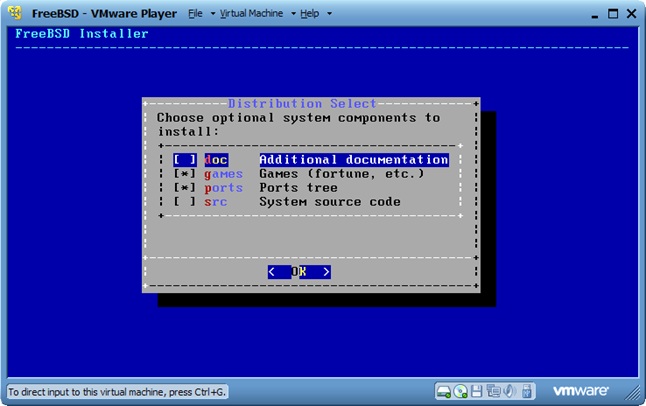Click the network adapter status icon

pos(492,390)
